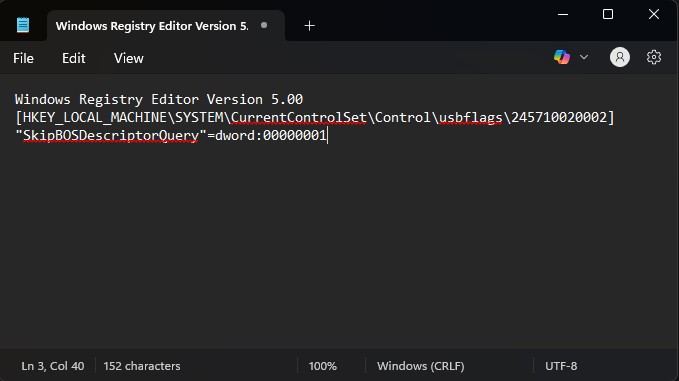Image resolution: width=679 pixels, height=381 pixels.
Task: Open the File menu
Action: pos(23,58)
